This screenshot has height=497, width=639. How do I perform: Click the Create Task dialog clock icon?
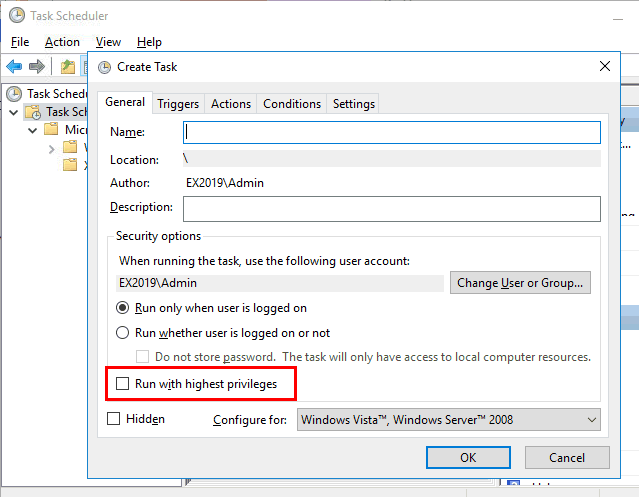[105, 67]
